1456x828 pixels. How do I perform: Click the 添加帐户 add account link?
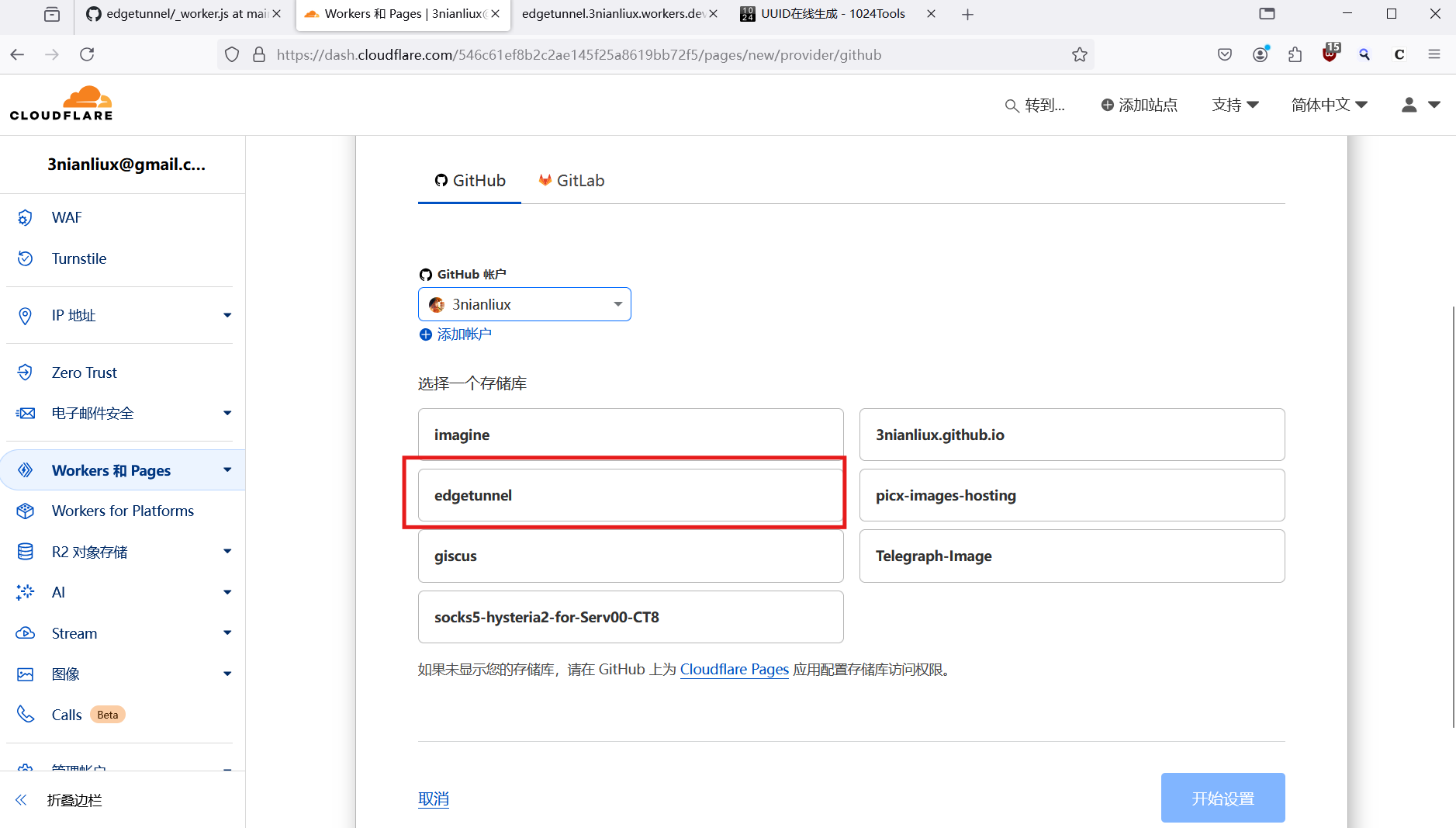coord(455,334)
